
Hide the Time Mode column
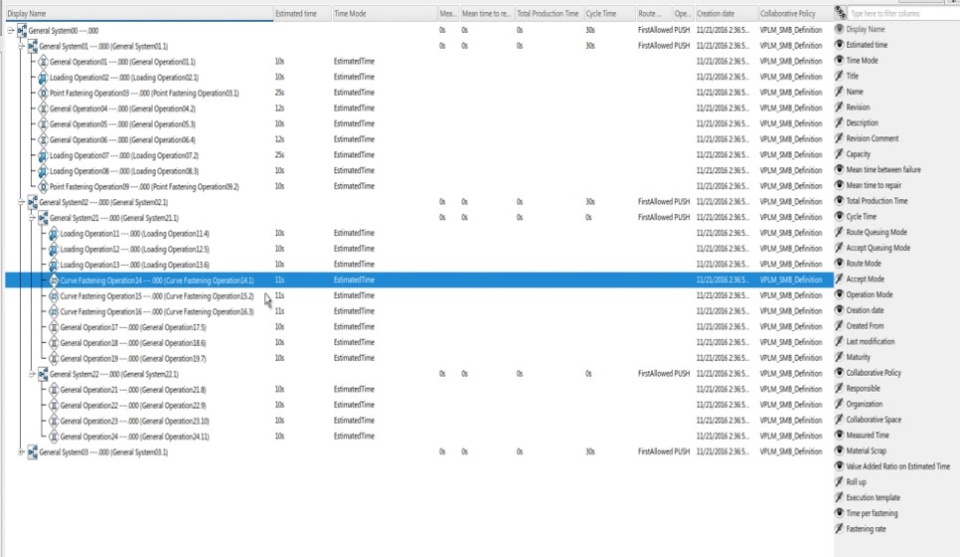[x=839, y=60]
